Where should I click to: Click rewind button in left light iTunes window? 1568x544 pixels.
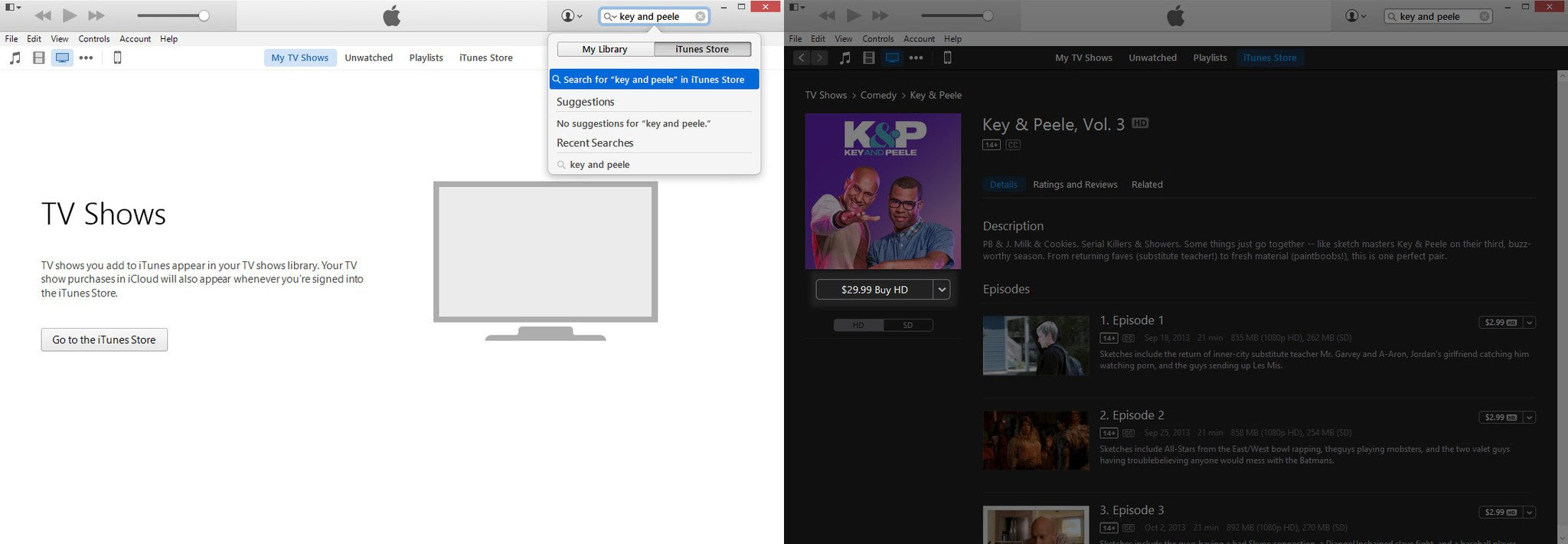coord(44,15)
